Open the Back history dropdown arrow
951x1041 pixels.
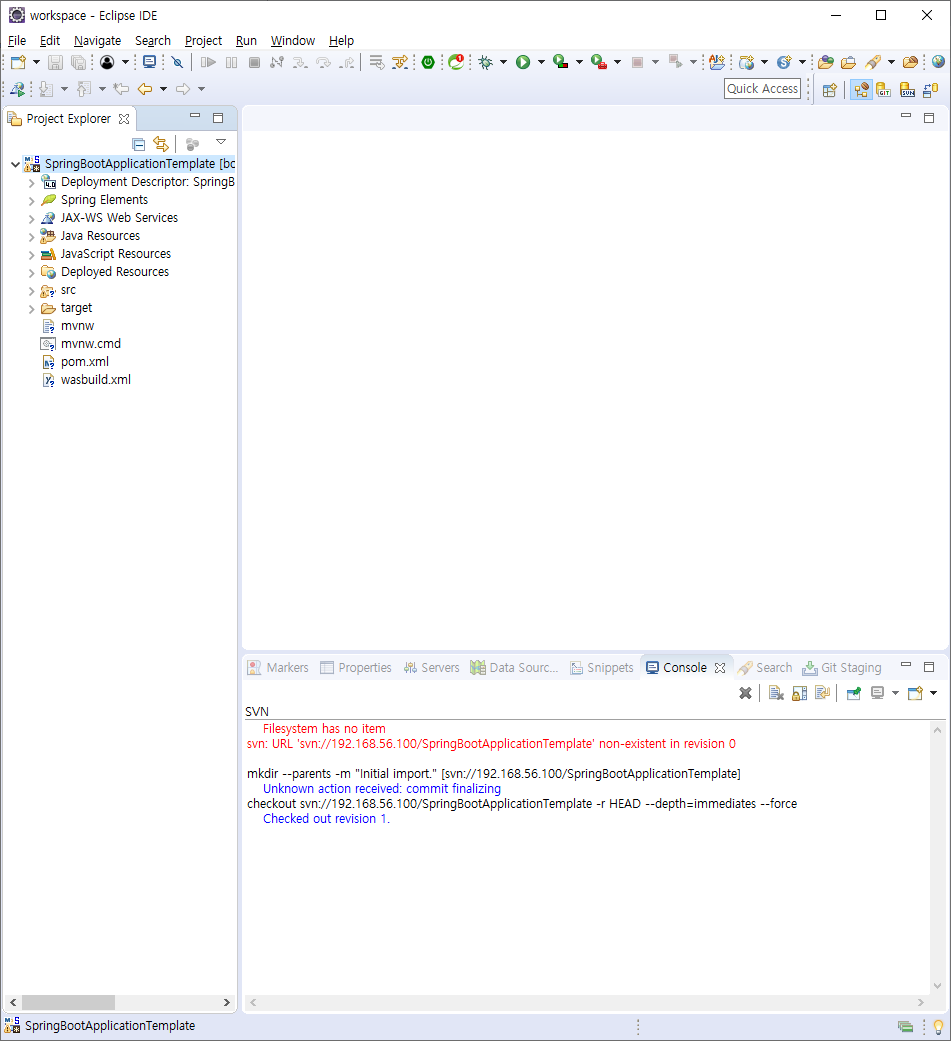tap(163, 89)
